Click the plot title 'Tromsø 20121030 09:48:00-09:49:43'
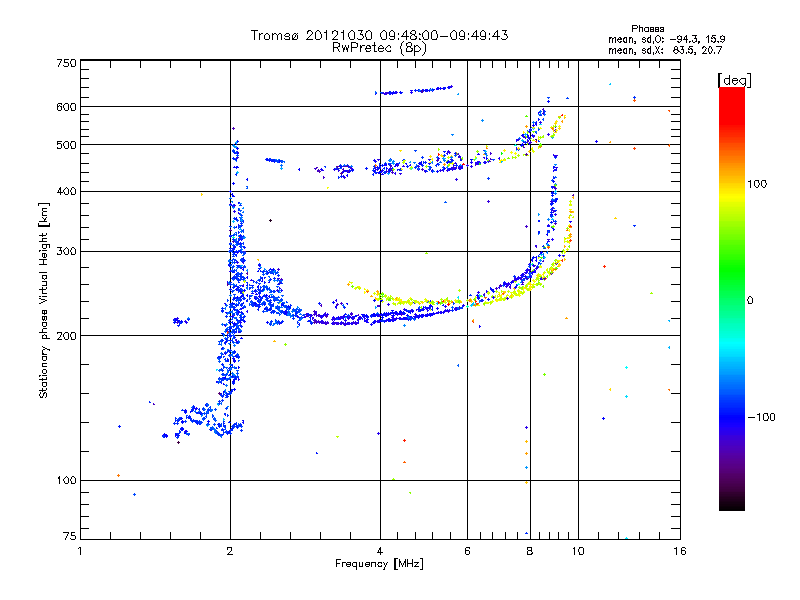Viewport: 800px width, 600px height. [x=379, y=35]
